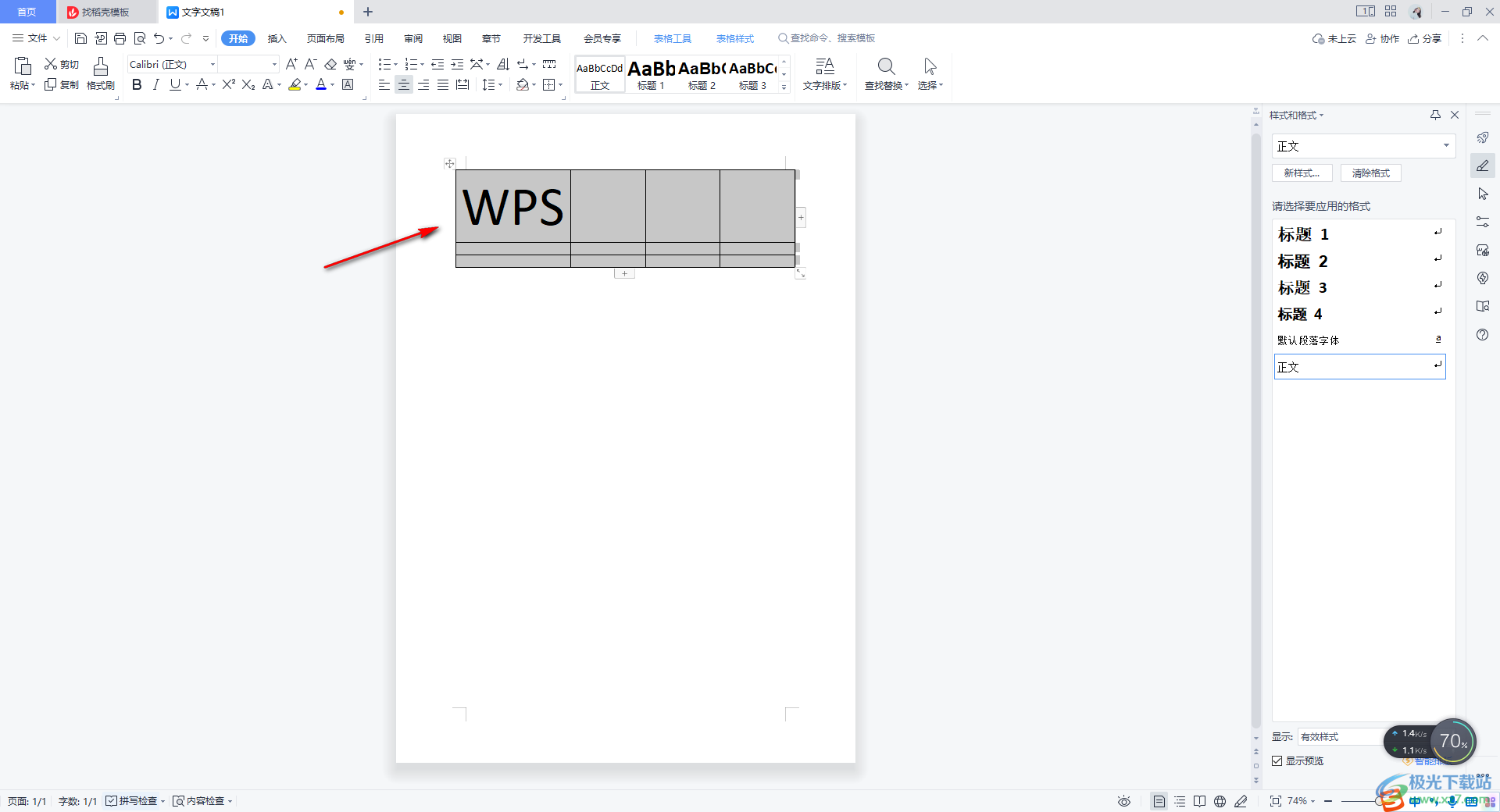Screen dimensions: 1500x812
Task: Expand the bullet list dropdown arrow
Action: (x=395, y=65)
